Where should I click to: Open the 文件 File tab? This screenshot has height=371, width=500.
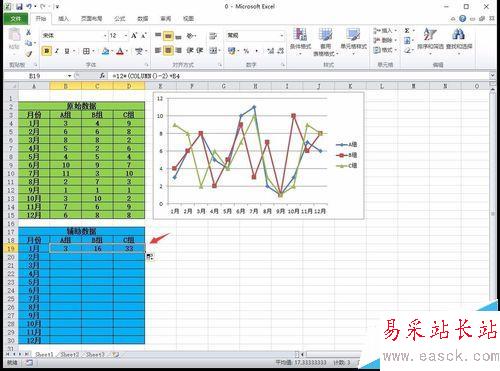tap(16, 19)
